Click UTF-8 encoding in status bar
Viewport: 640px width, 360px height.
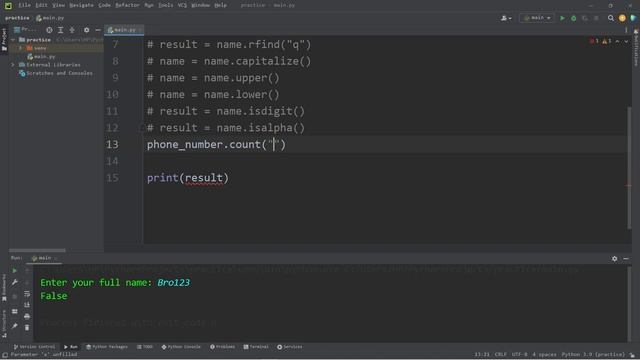point(520,355)
